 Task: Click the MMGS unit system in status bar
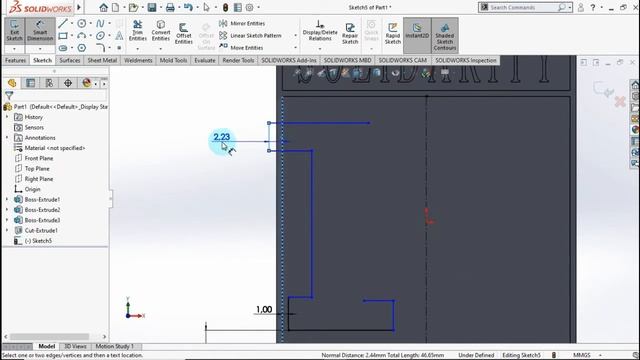click(x=581, y=355)
